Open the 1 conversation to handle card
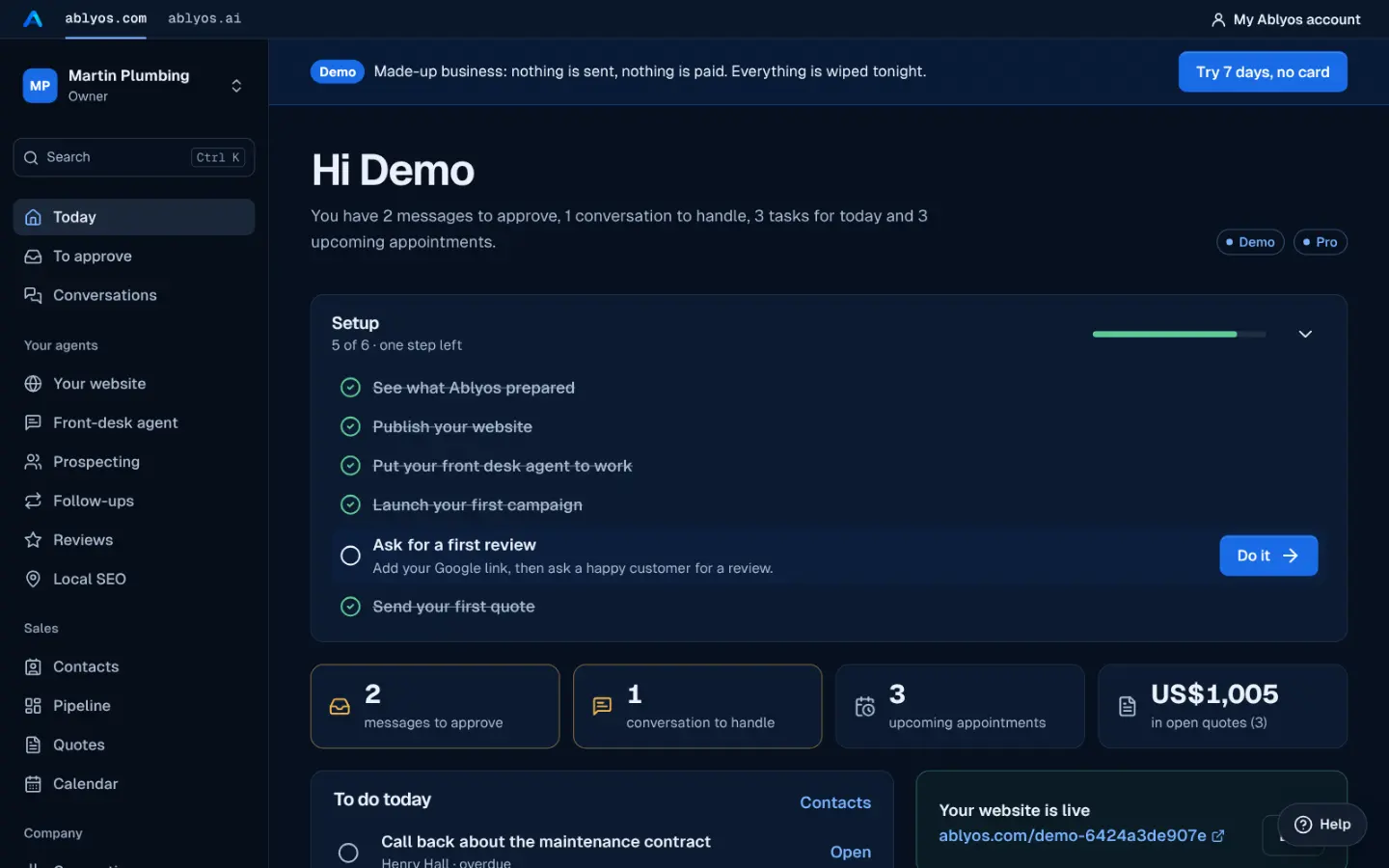 click(697, 706)
